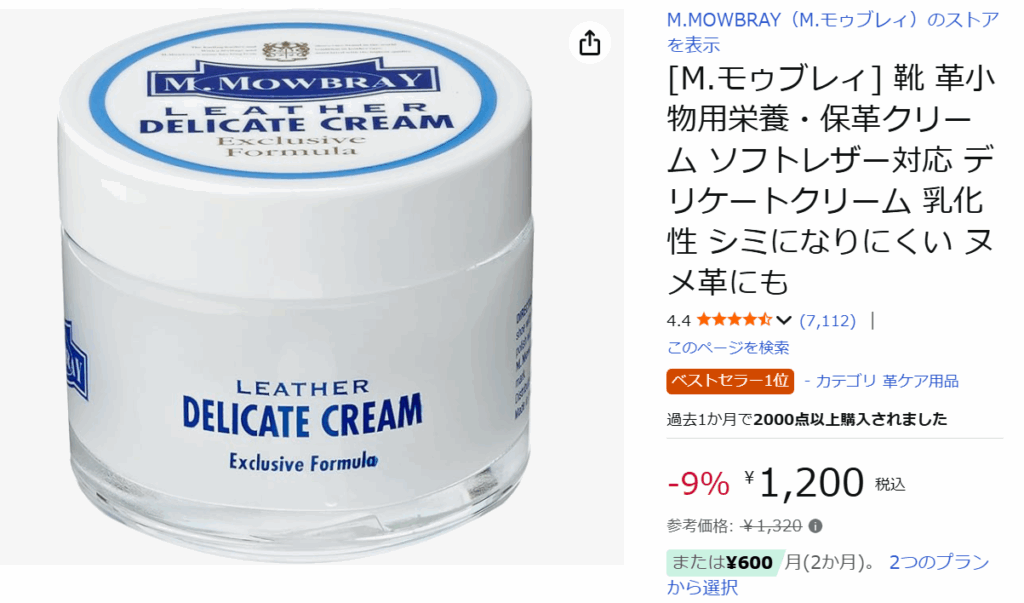Click the product title starting with [M.モゥブレィ]

click(x=831, y=180)
